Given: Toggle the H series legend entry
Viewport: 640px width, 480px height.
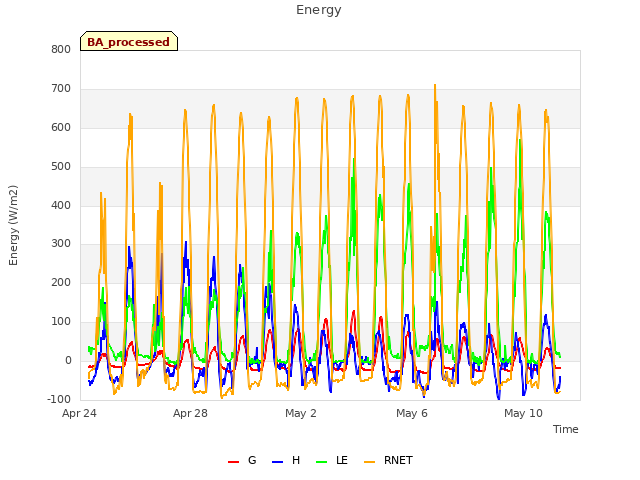Looking at the screenshot, I should pos(286,460).
